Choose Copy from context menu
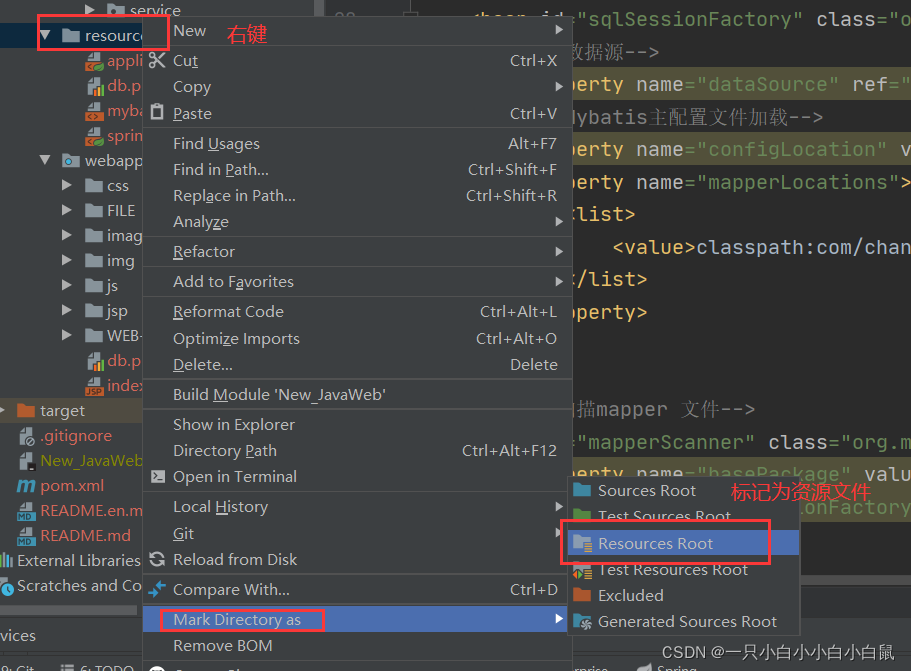The width and height of the screenshot is (911, 671). point(357,87)
